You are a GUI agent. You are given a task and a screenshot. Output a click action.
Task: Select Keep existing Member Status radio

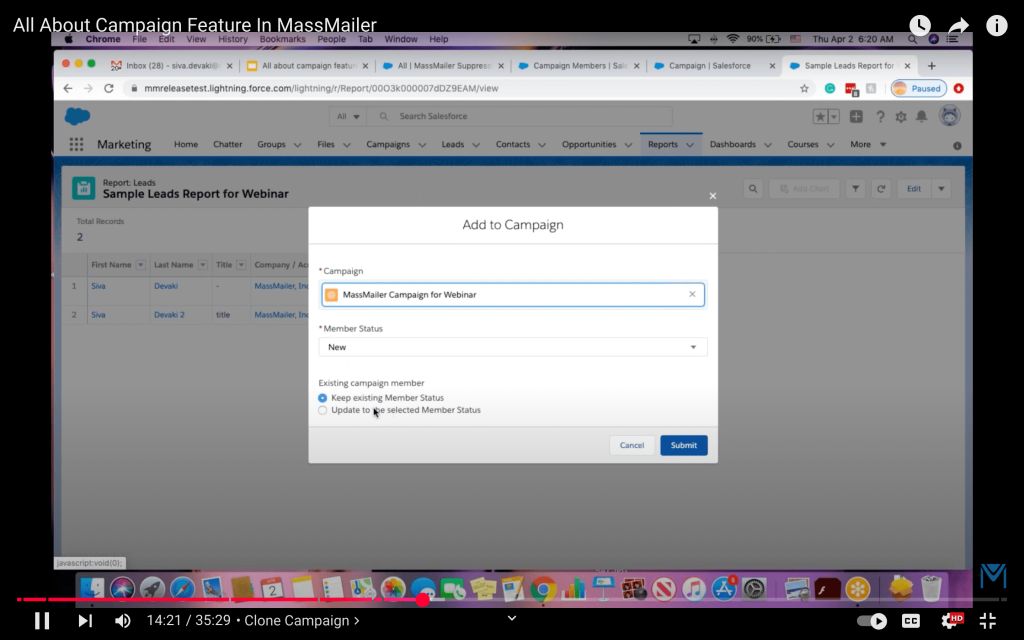pos(323,398)
